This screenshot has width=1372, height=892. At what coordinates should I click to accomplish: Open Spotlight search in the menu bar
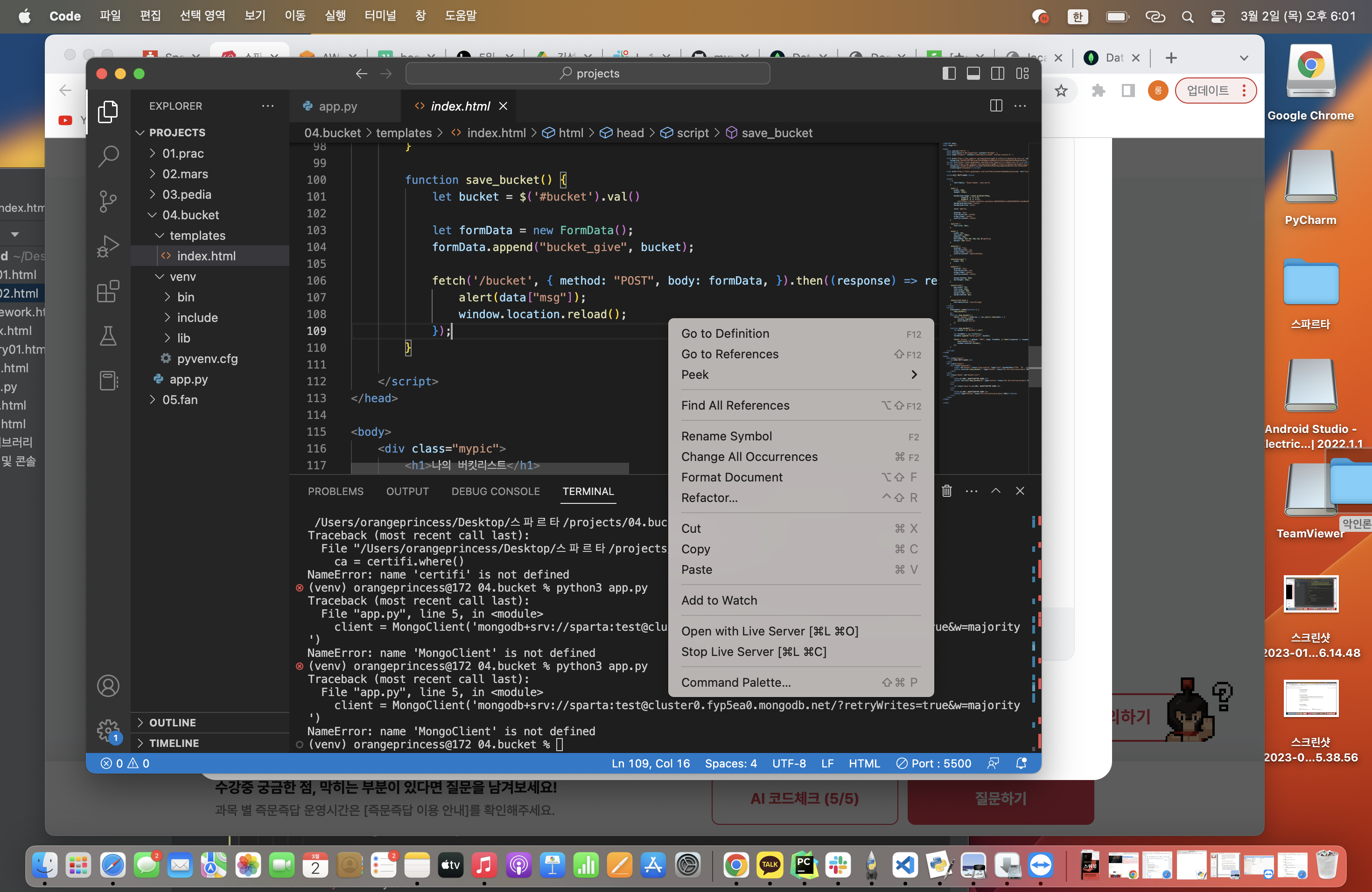pos(1187,16)
